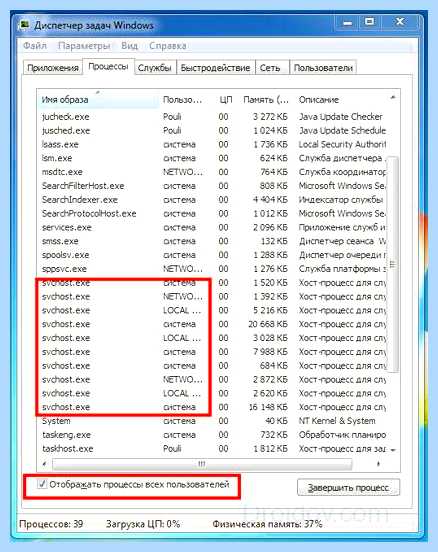Minimize the Task Manager window
Image resolution: width=438 pixels, height=552 pixels.
click(x=347, y=23)
